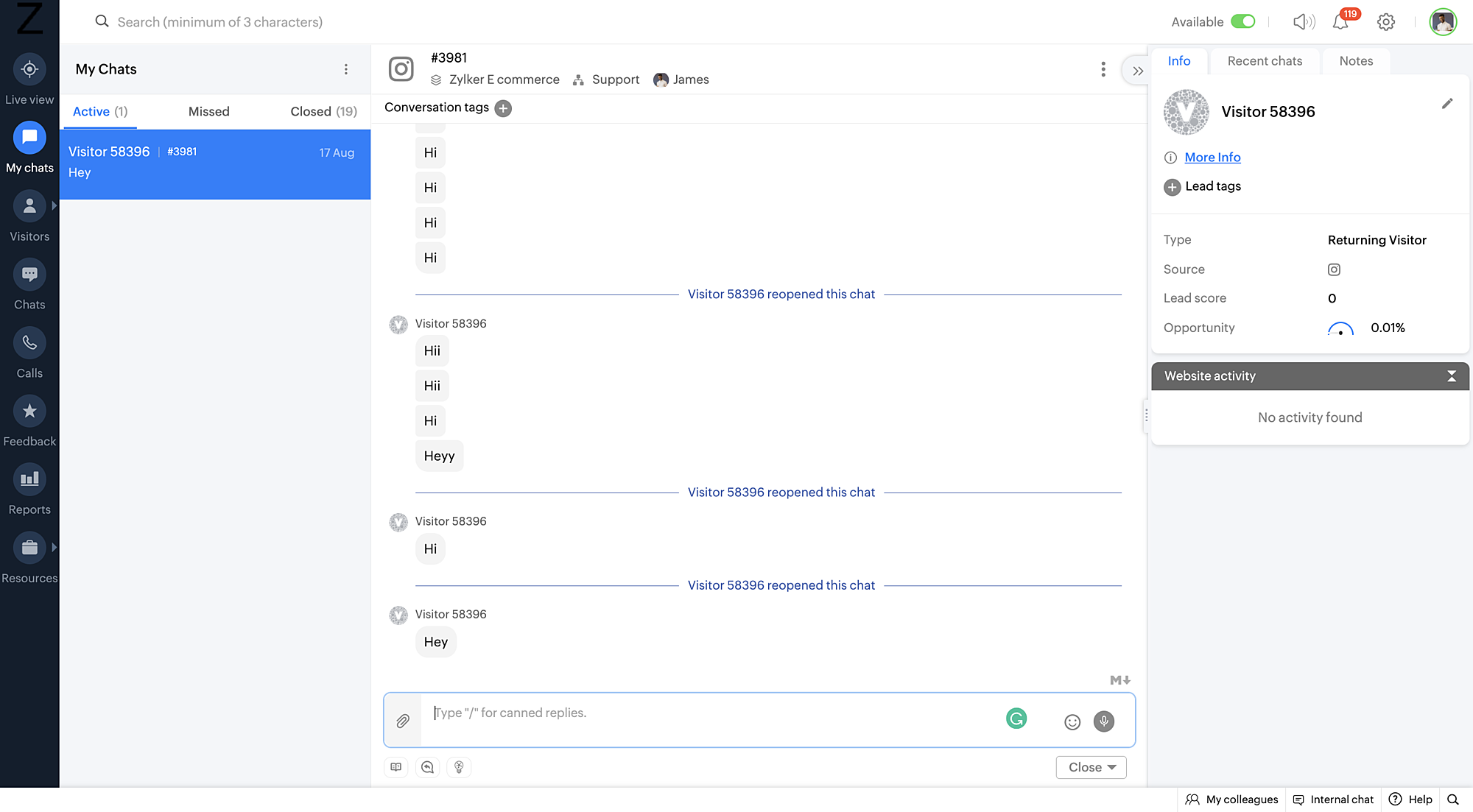
Task: Collapse the right info panel chevron
Action: [x=1137, y=71]
